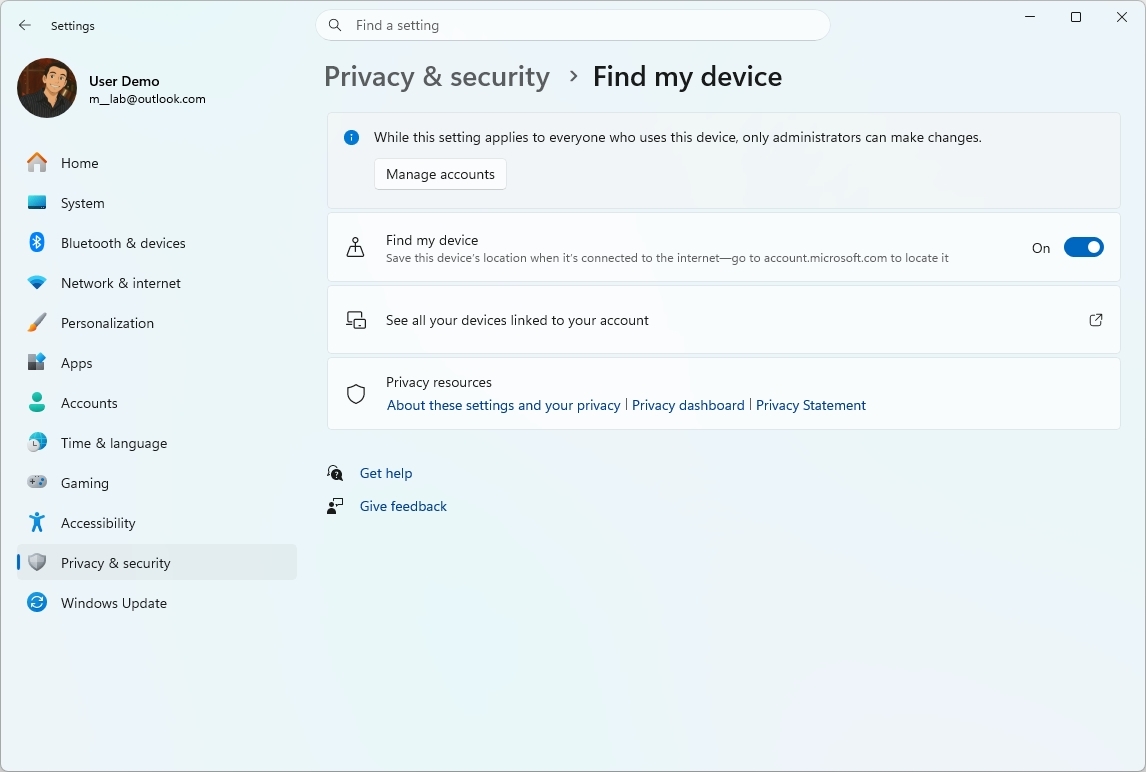
Task: Disable the Find my device toggle
Action: point(1084,247)
